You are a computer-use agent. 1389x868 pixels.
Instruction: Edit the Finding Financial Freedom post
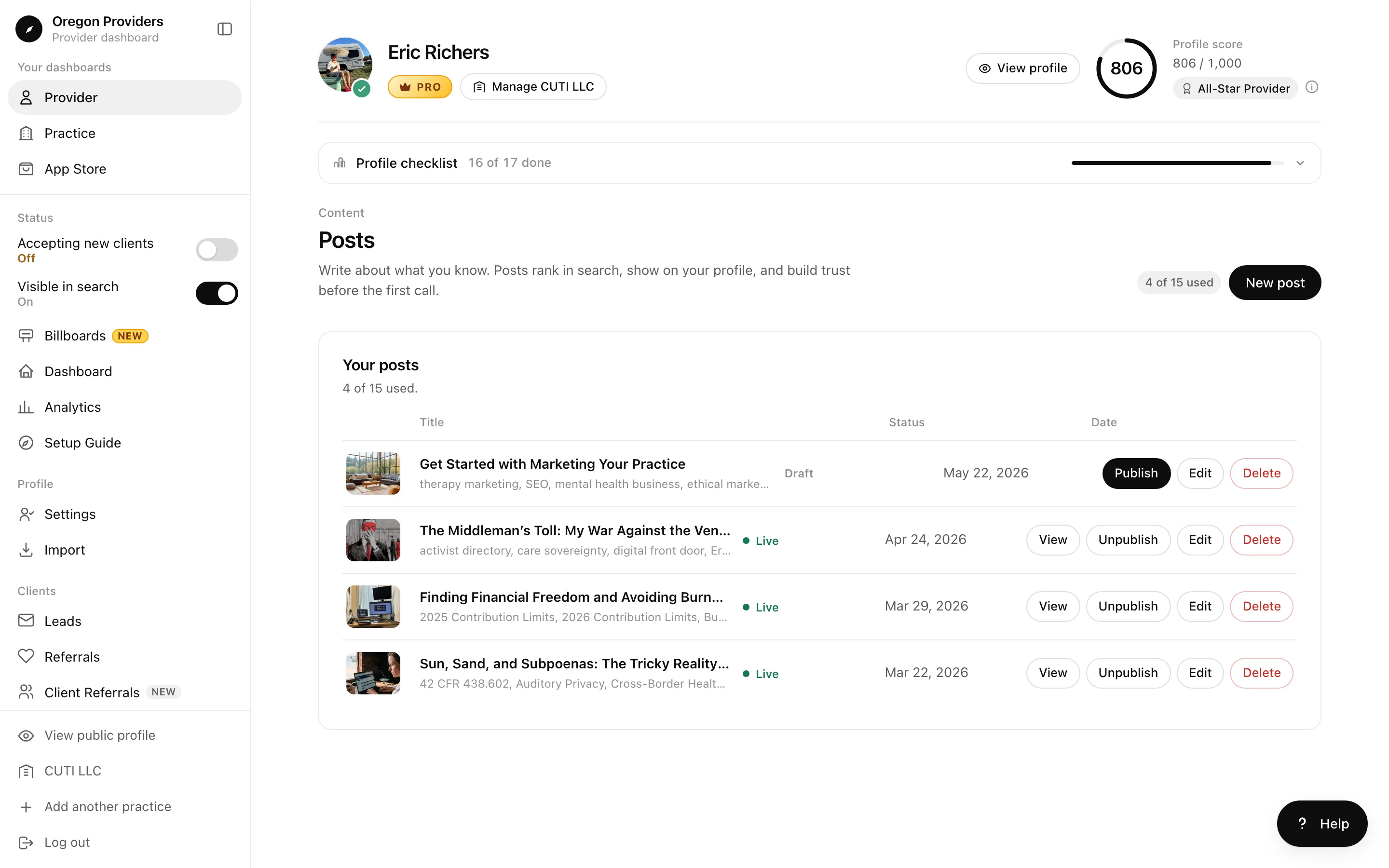coord(1199,606)
